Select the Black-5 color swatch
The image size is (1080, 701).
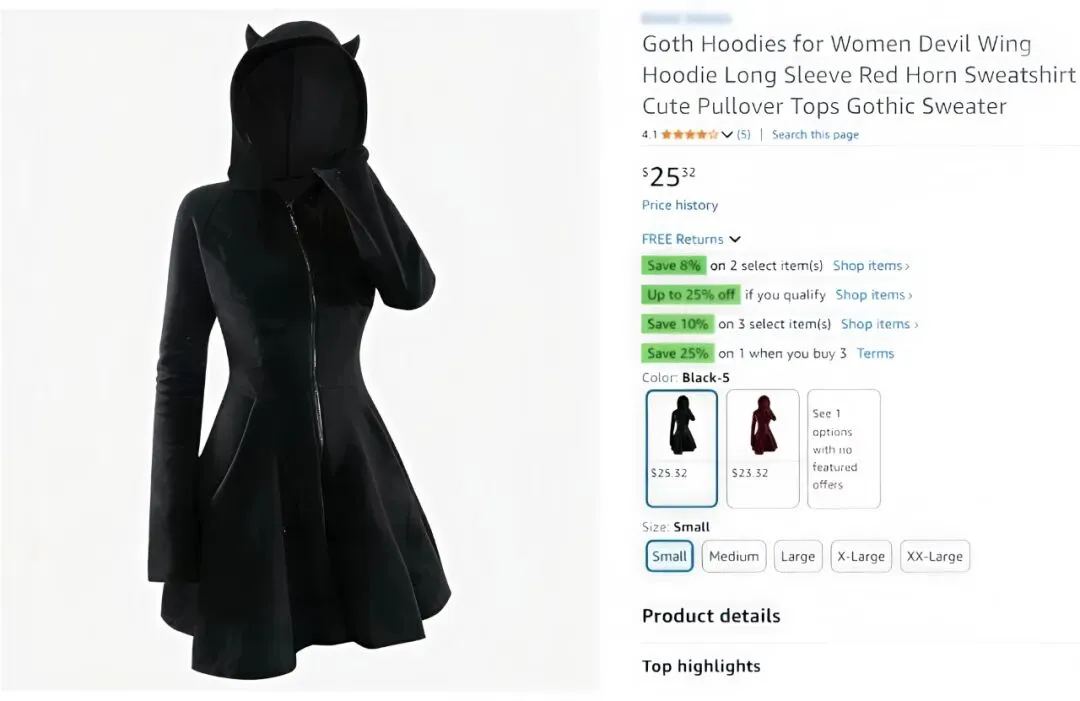click(682, 448)
